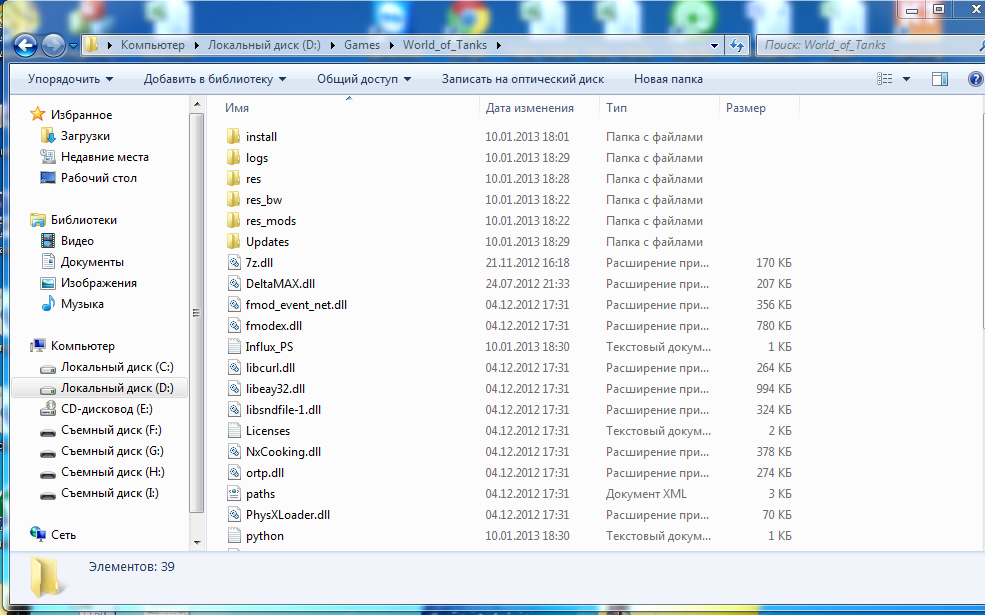Sort by the Размер column header
The width and height of the screenshot is (985, 615).
point(759,108)
